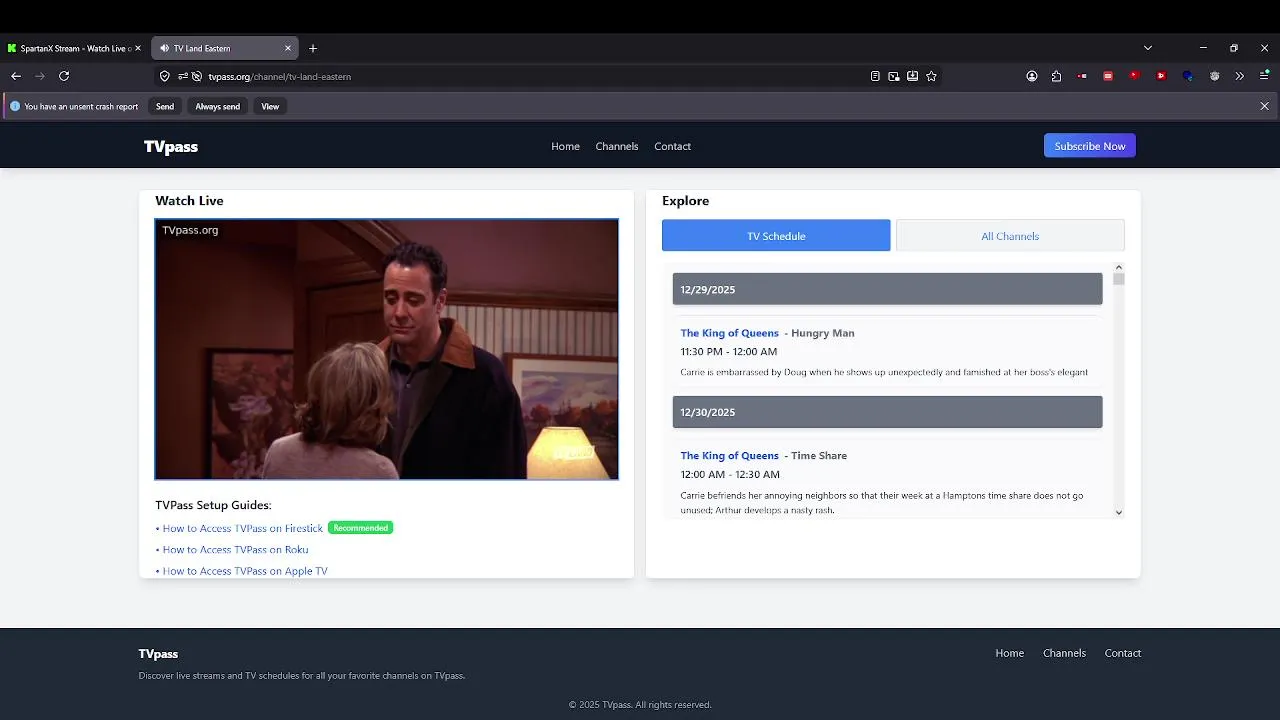
Task: Open Channels in the top navigation
Action: [x=617, y=146]
